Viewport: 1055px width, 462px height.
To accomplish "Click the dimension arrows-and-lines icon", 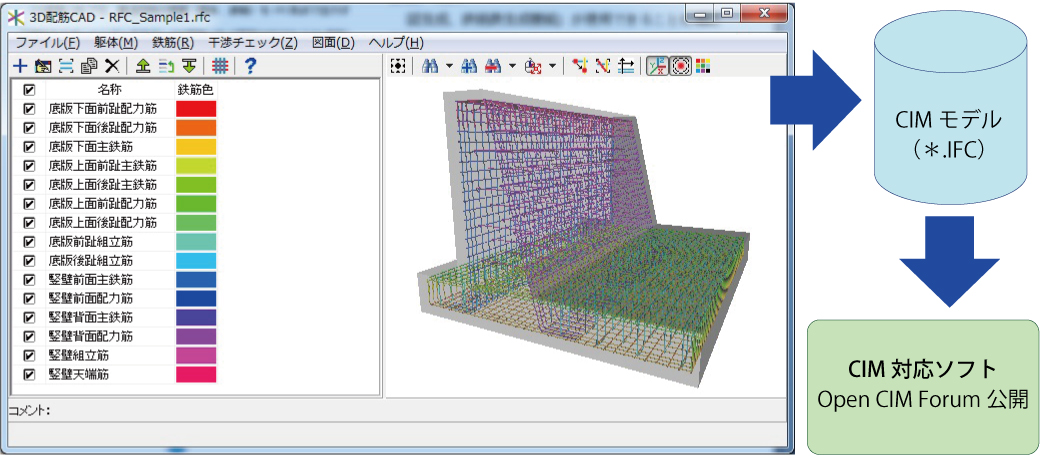I will tap(626, 66).
